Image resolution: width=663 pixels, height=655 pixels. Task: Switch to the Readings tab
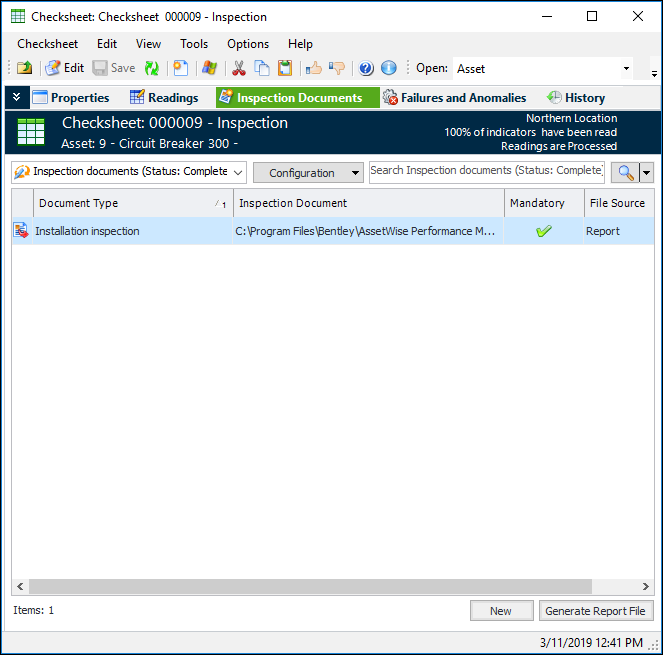164,98
